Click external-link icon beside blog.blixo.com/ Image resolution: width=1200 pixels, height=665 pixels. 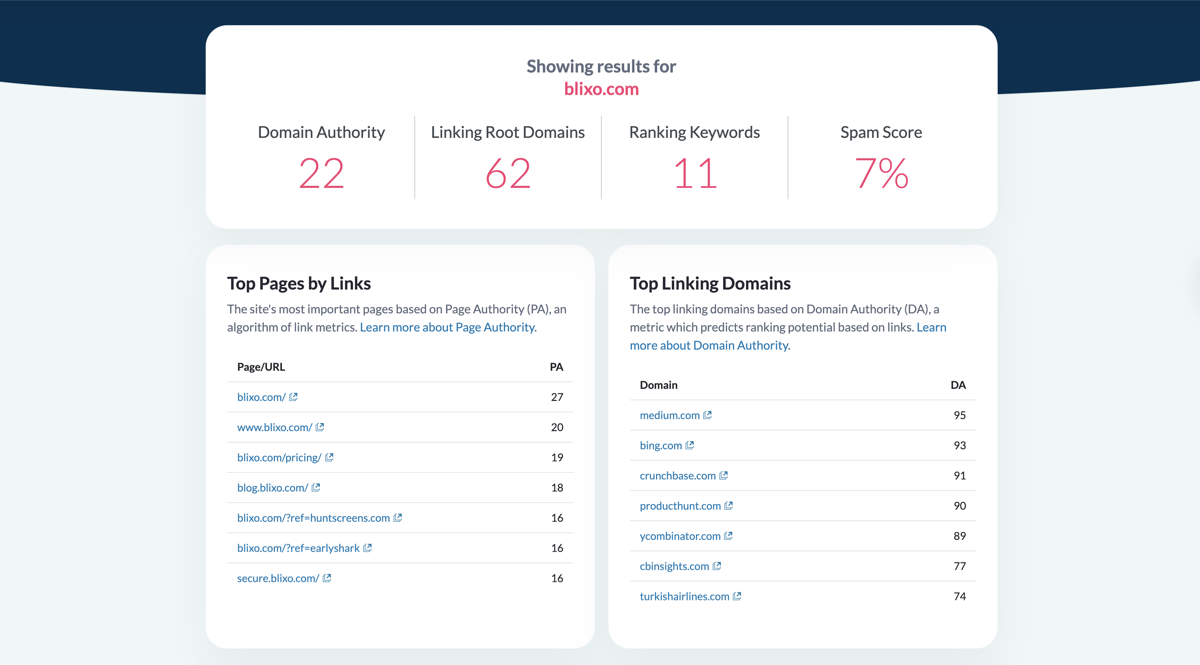click(316, 488)
